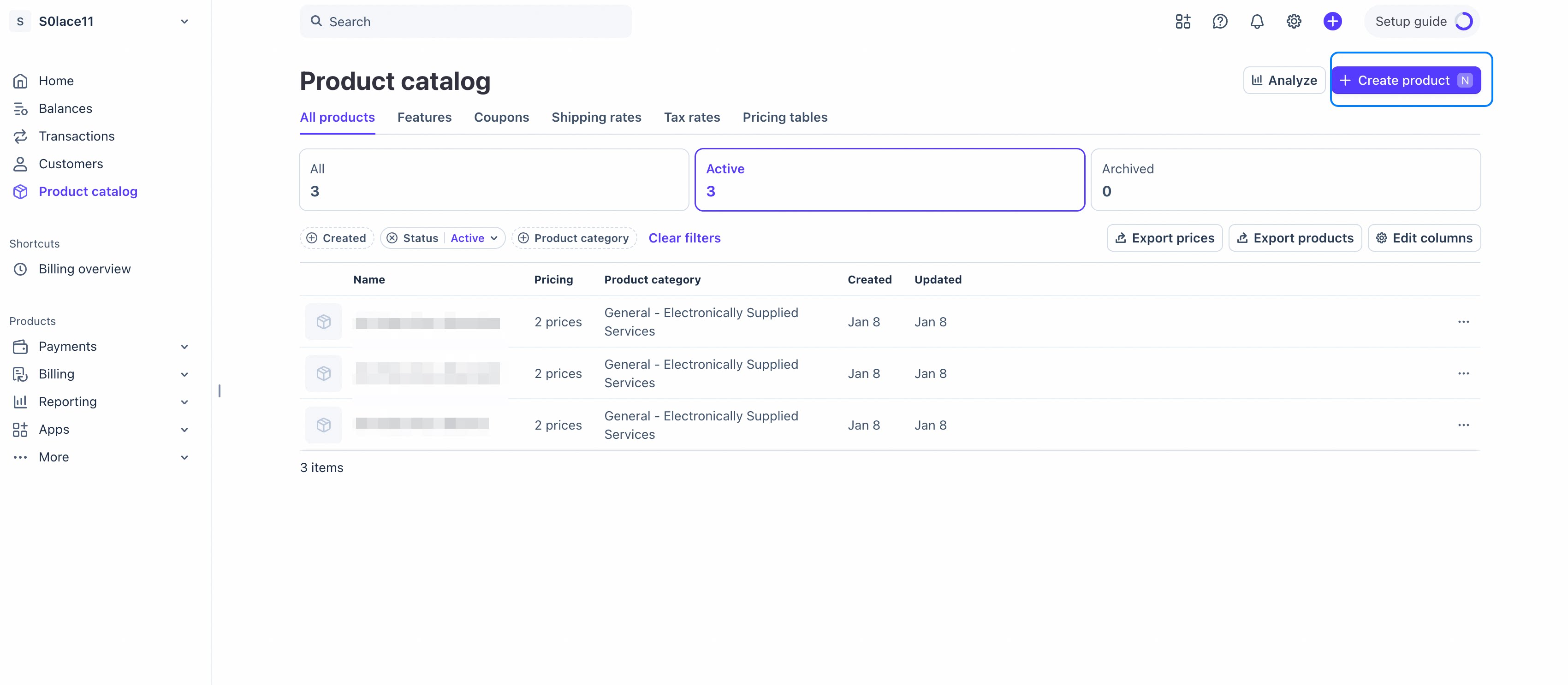Switch to the Pricing tables tab
This screenshot has width=1568, height=685.
785,118
